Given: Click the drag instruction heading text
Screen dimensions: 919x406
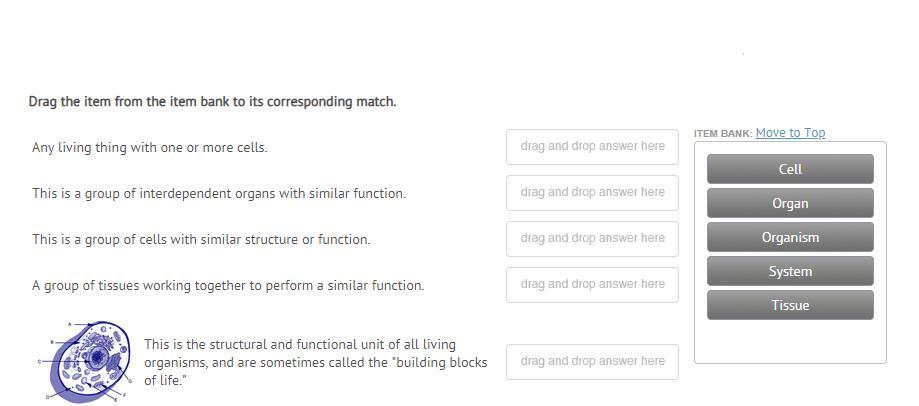Looking at the screenshot, I should click(212, 102).
